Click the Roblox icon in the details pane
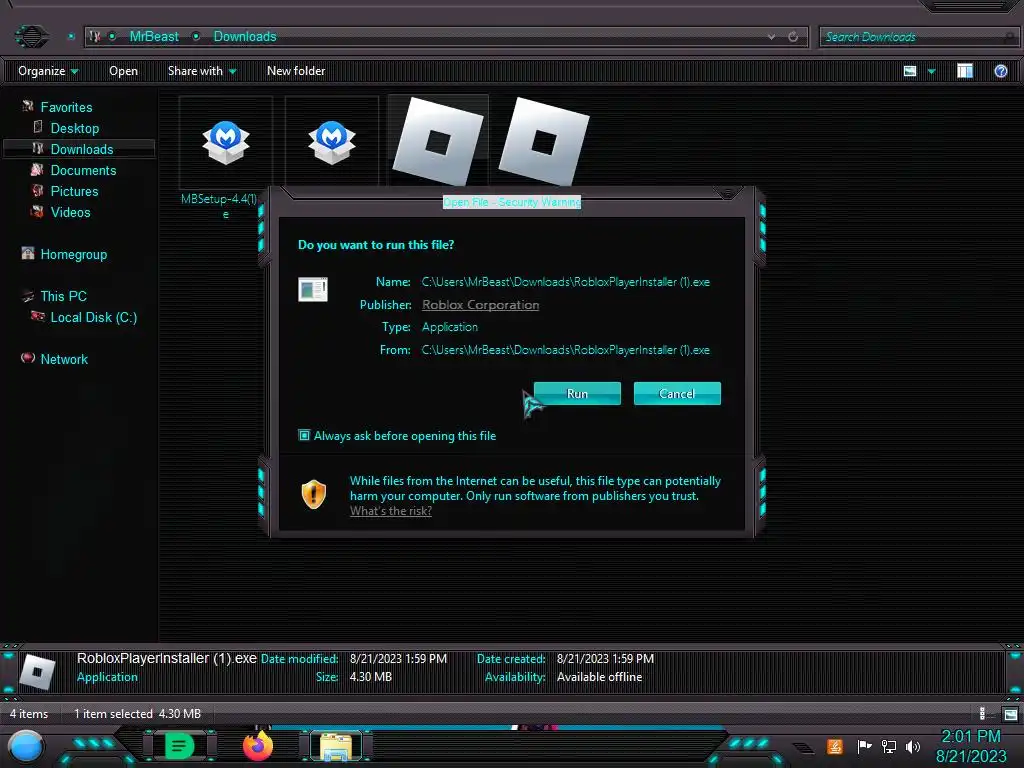 pos(37,671)
